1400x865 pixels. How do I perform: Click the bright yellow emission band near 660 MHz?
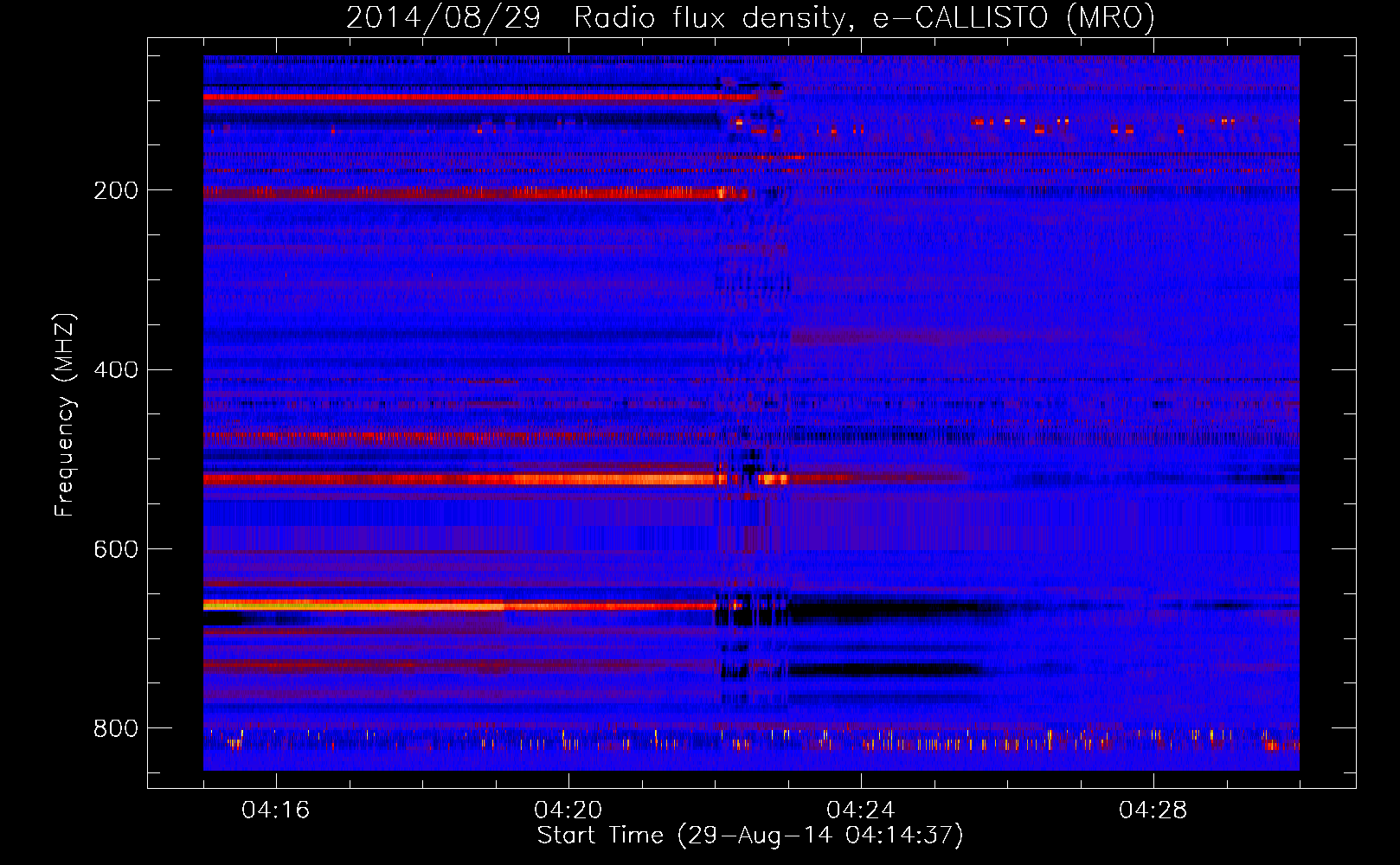coord(355,605)
